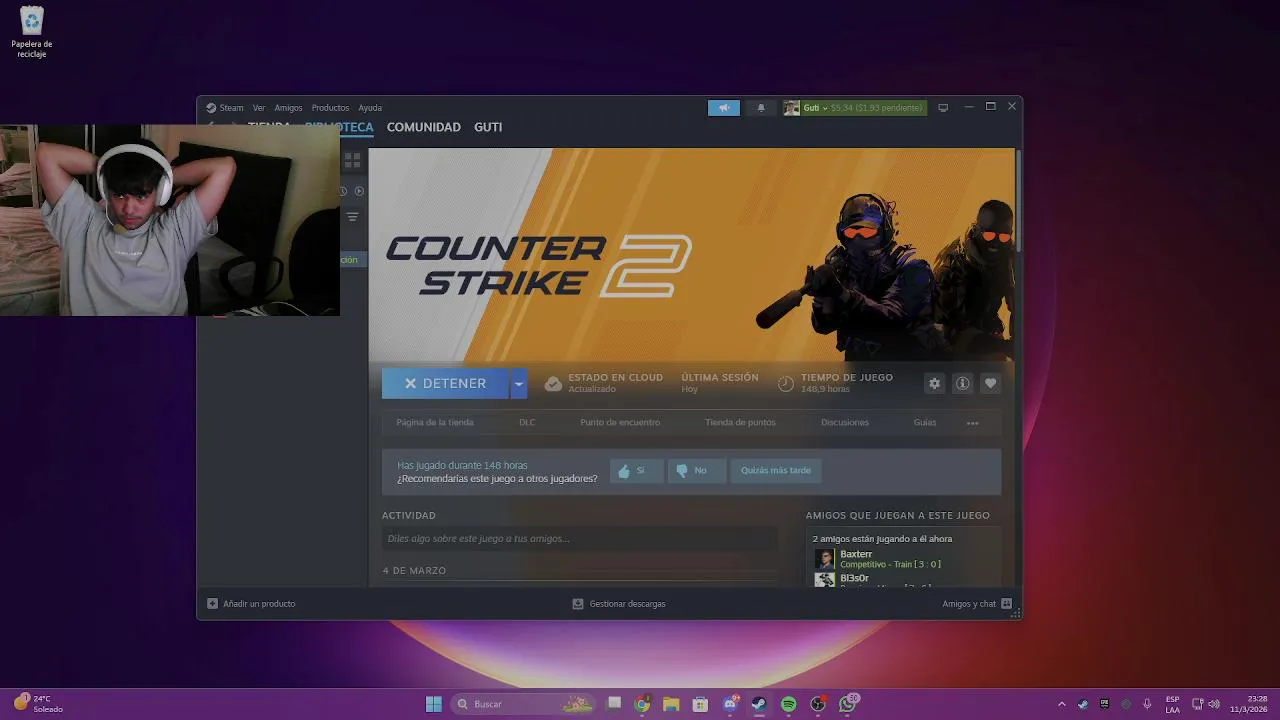This screenshot has height=720, width=1280.
Task: Choose Quizás más tarde
Action: pos(776,470)
